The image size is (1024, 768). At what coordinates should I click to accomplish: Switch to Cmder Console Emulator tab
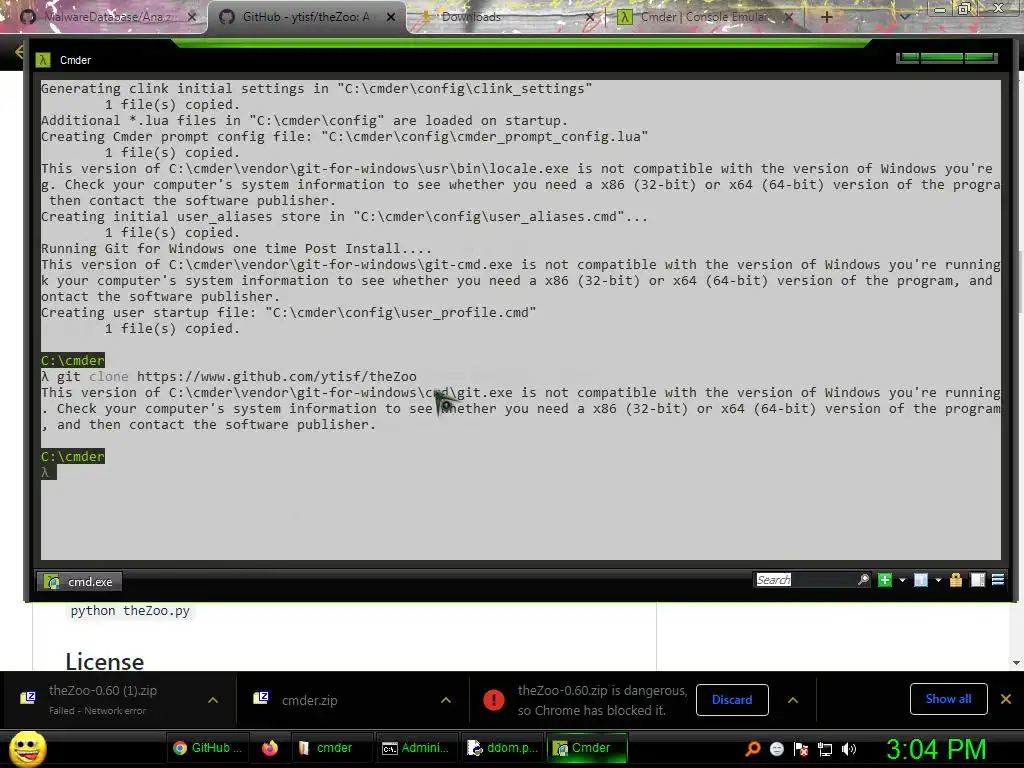pos(706,17)
